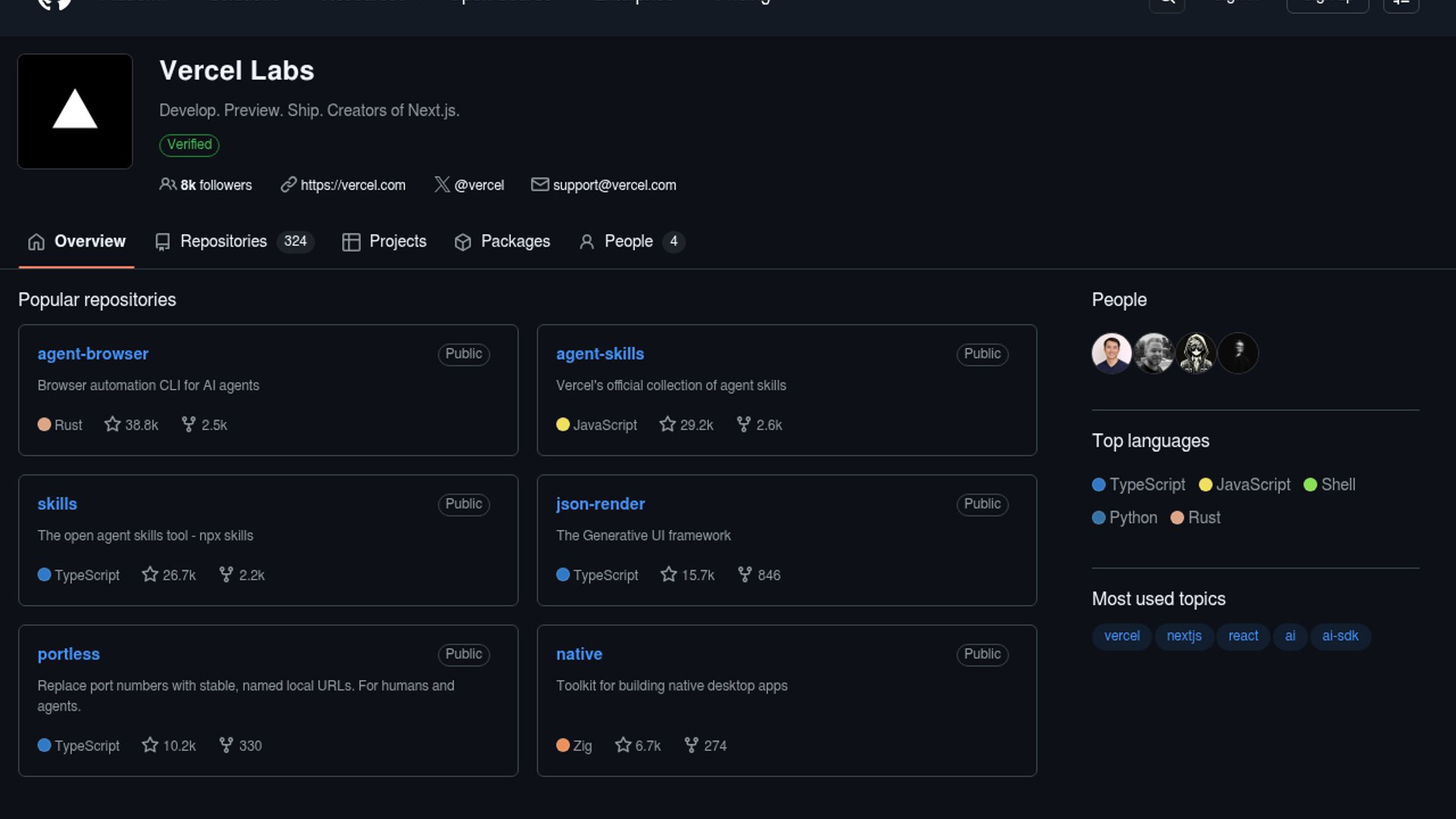Viewport: 1456px width, 819px height.
Task: View skills repo 26.7k stars
Action: tap(168, 576)
